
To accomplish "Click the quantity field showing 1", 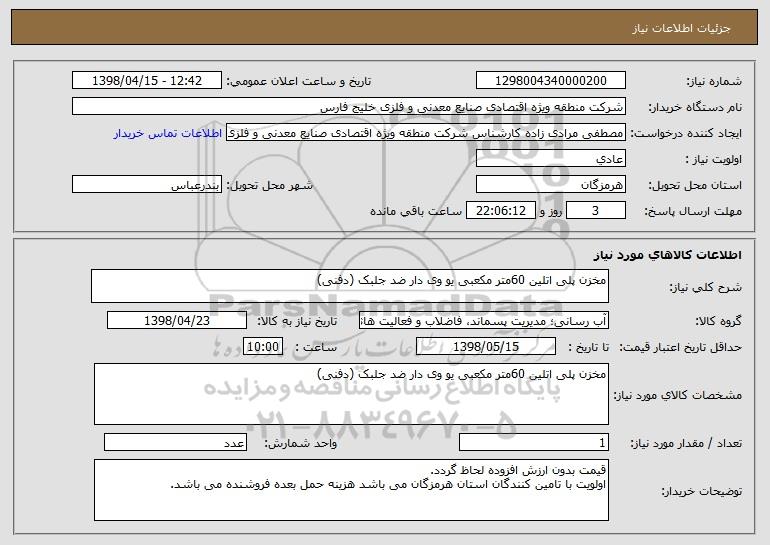I will point(534,442).
